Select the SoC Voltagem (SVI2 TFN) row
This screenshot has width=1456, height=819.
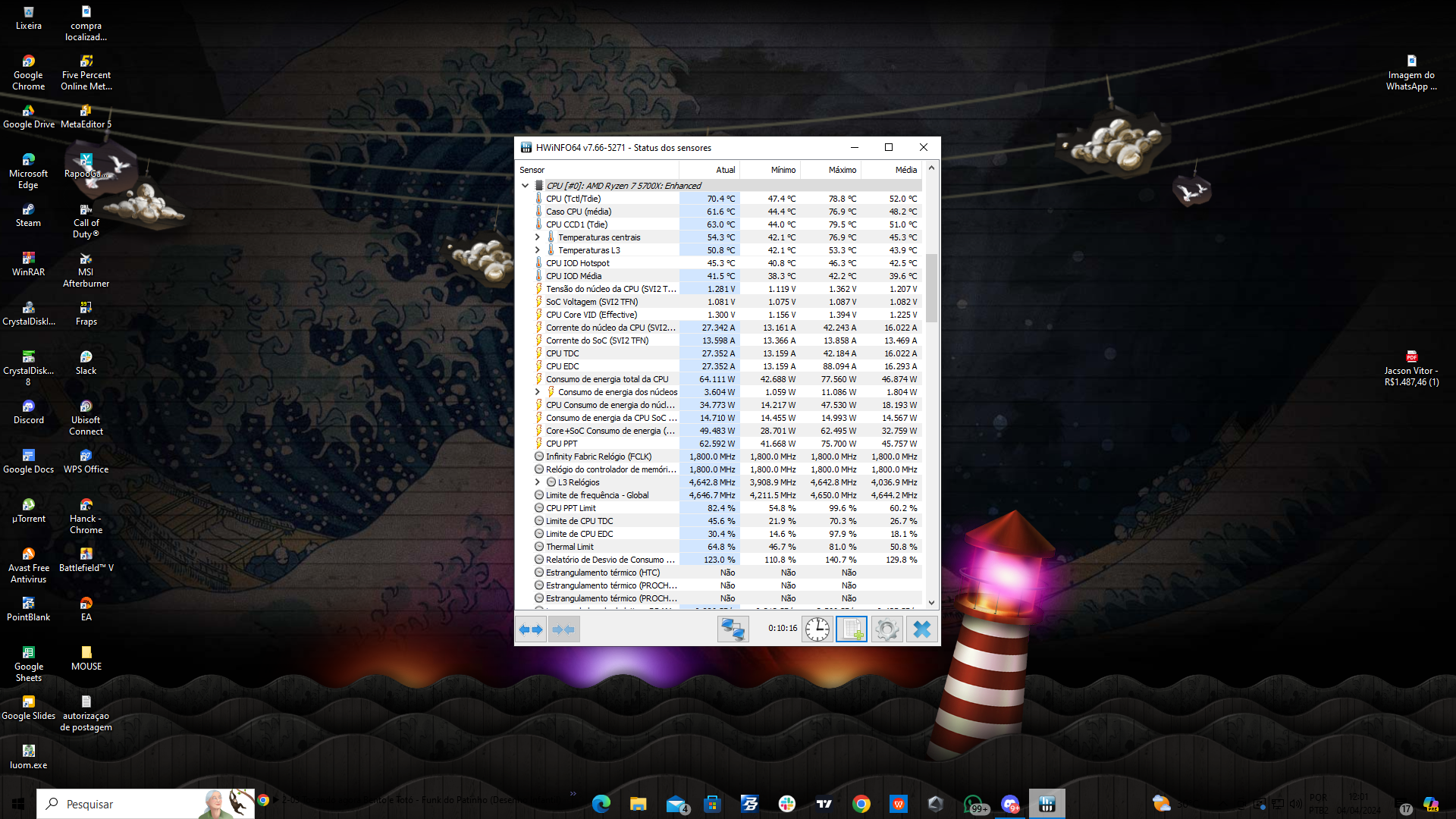pyautogui.click(x=720, y=302)
